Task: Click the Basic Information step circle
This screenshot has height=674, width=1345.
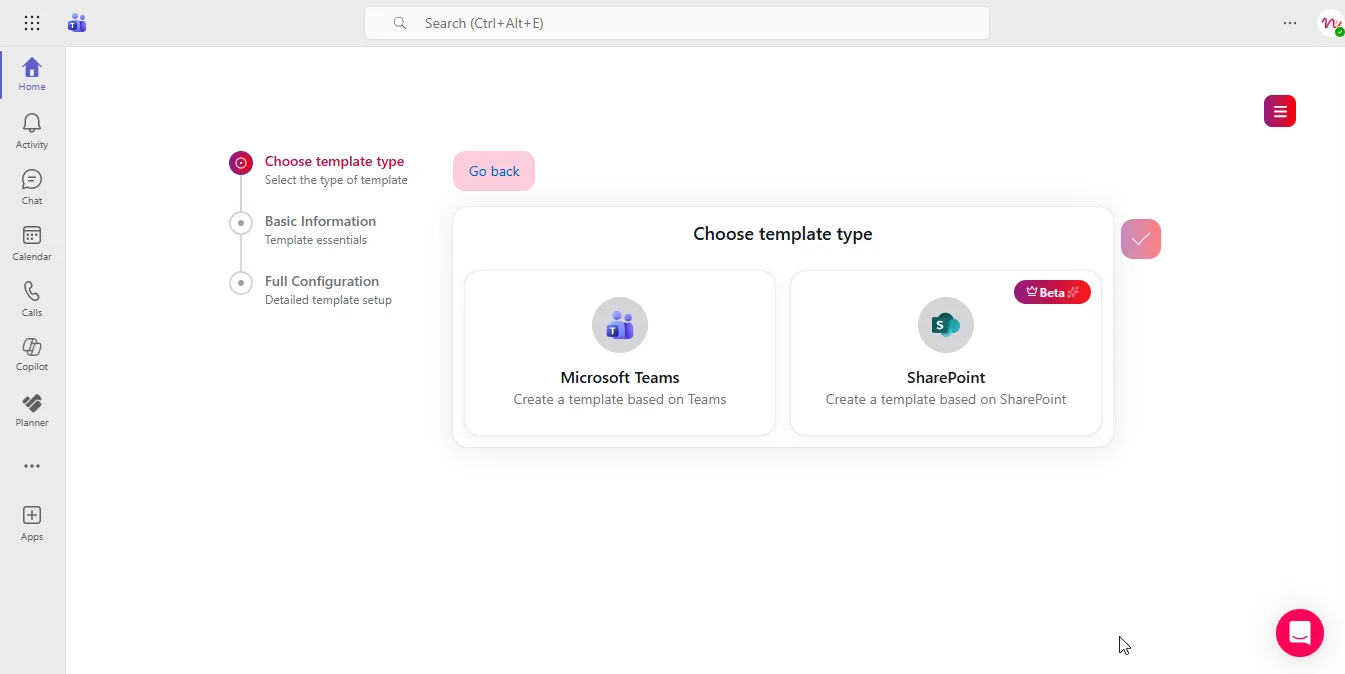Action: [241, 223]
